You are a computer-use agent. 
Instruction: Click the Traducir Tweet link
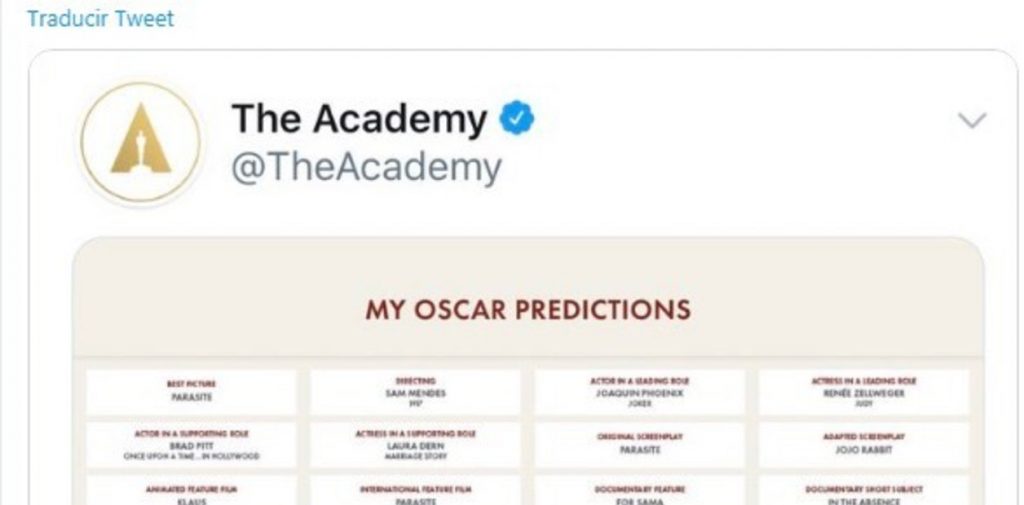[100, 18]
